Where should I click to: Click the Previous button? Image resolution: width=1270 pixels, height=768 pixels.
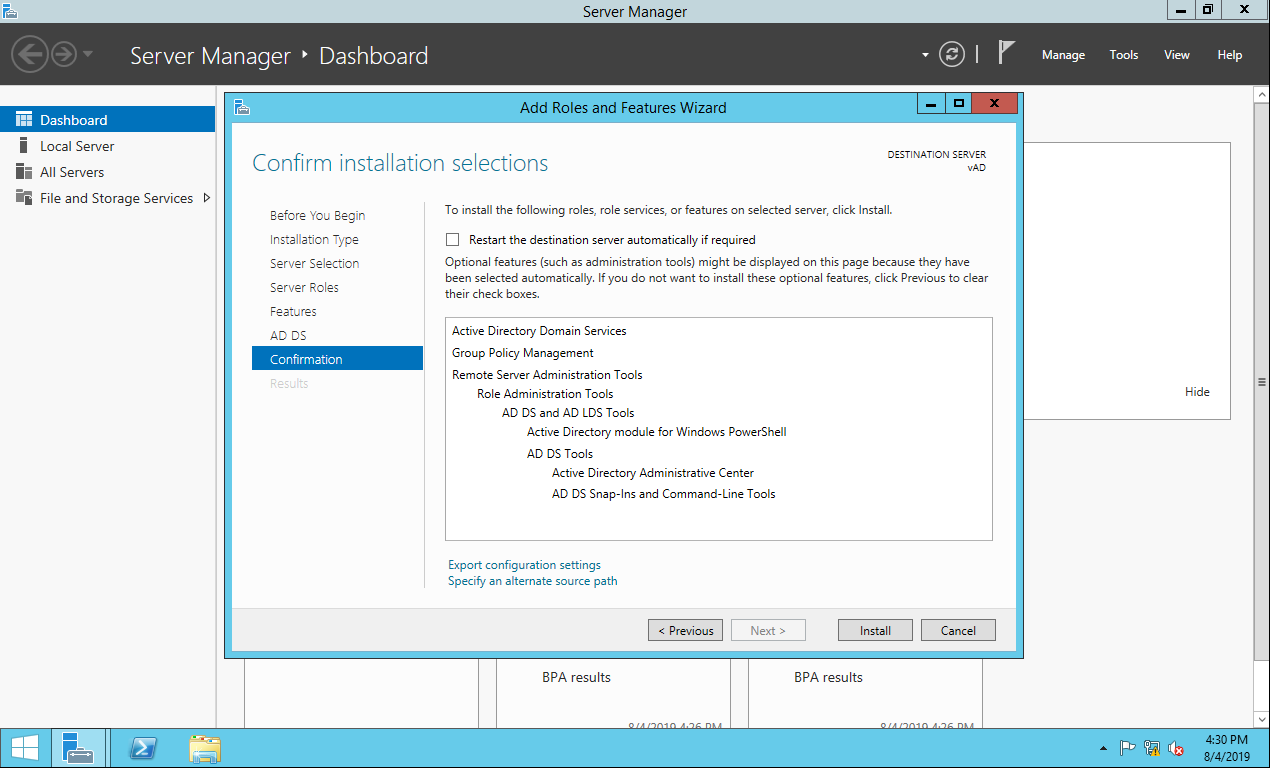tap(685, 630)
